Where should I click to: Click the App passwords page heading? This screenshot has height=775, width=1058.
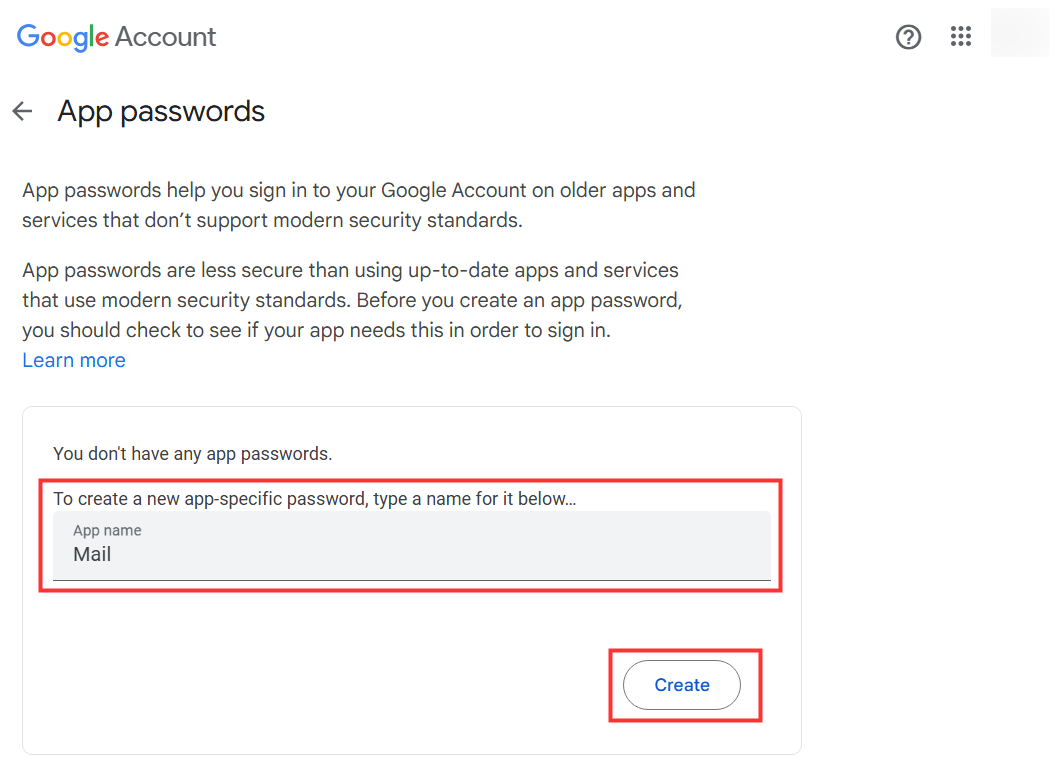160,111
